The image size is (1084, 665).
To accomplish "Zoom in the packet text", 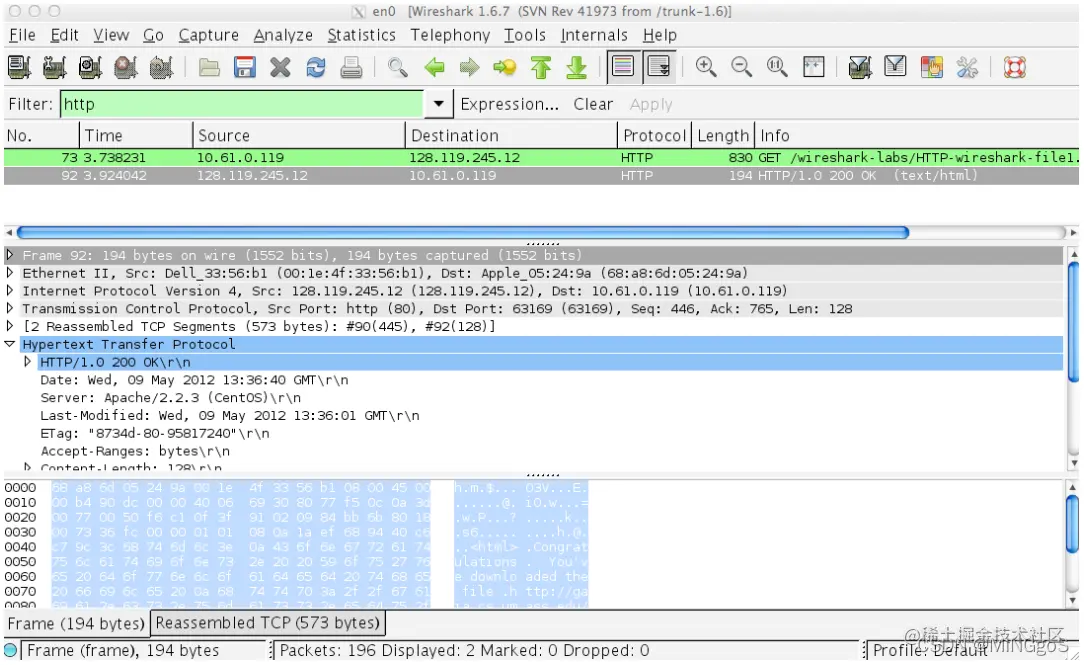I will click(x=706, y=67).
